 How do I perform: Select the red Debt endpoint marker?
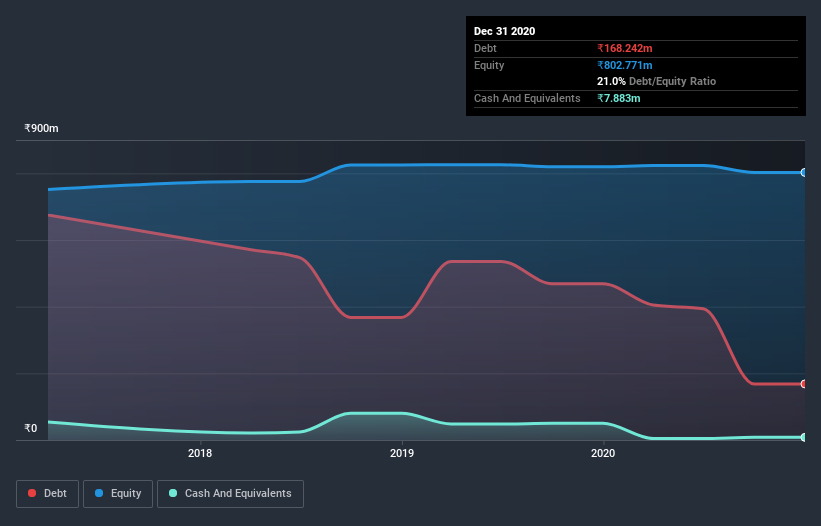[x=804, y=384]
